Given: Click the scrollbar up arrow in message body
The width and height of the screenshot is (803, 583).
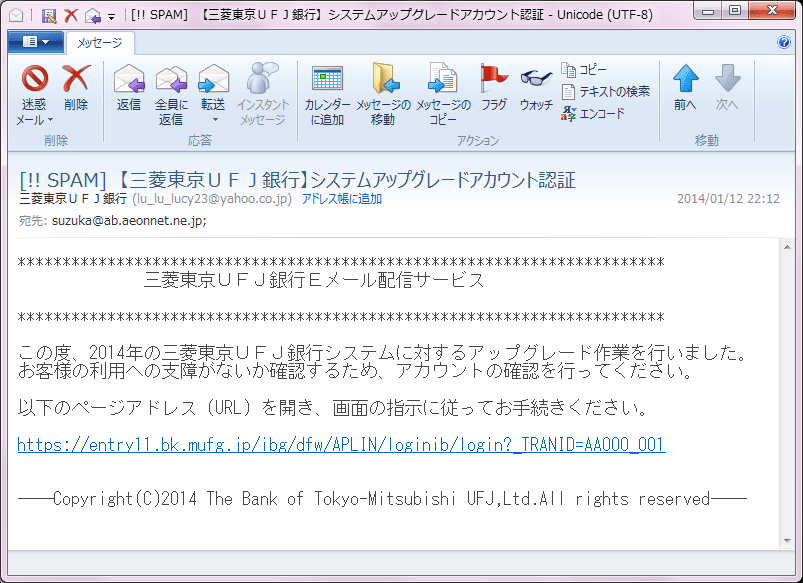Looking at the screenshot, I should (787, 247).
